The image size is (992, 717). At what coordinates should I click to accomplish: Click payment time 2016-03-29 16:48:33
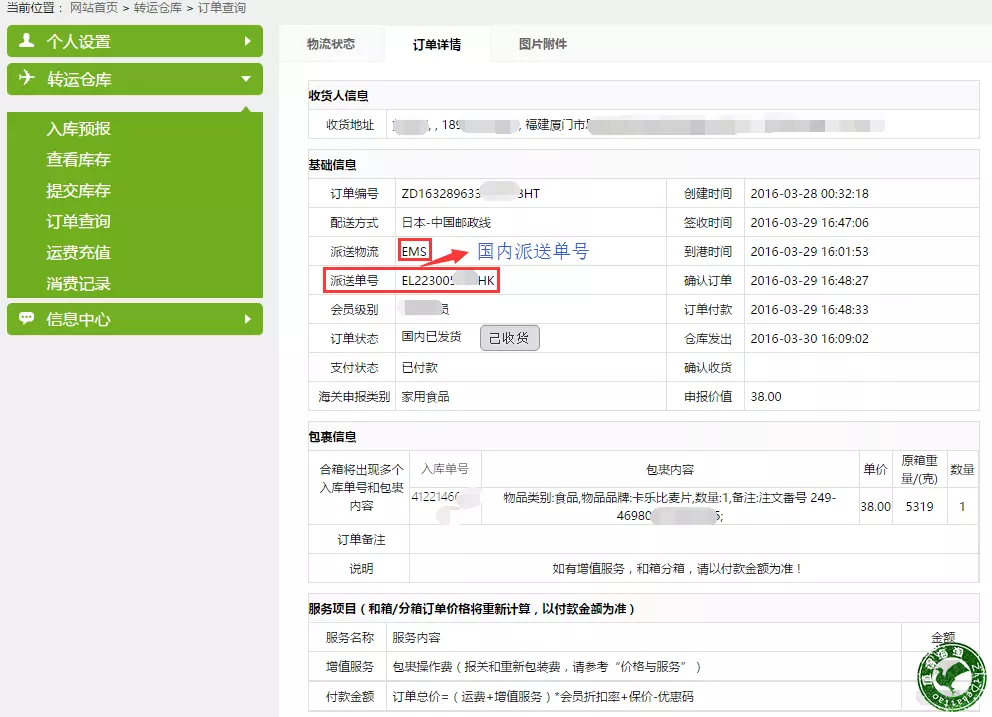tap(809, 309)
